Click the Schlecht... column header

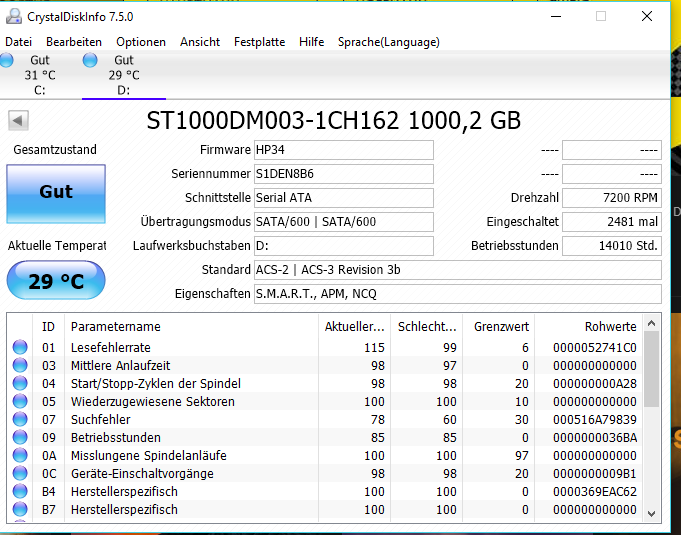(426, 327)
